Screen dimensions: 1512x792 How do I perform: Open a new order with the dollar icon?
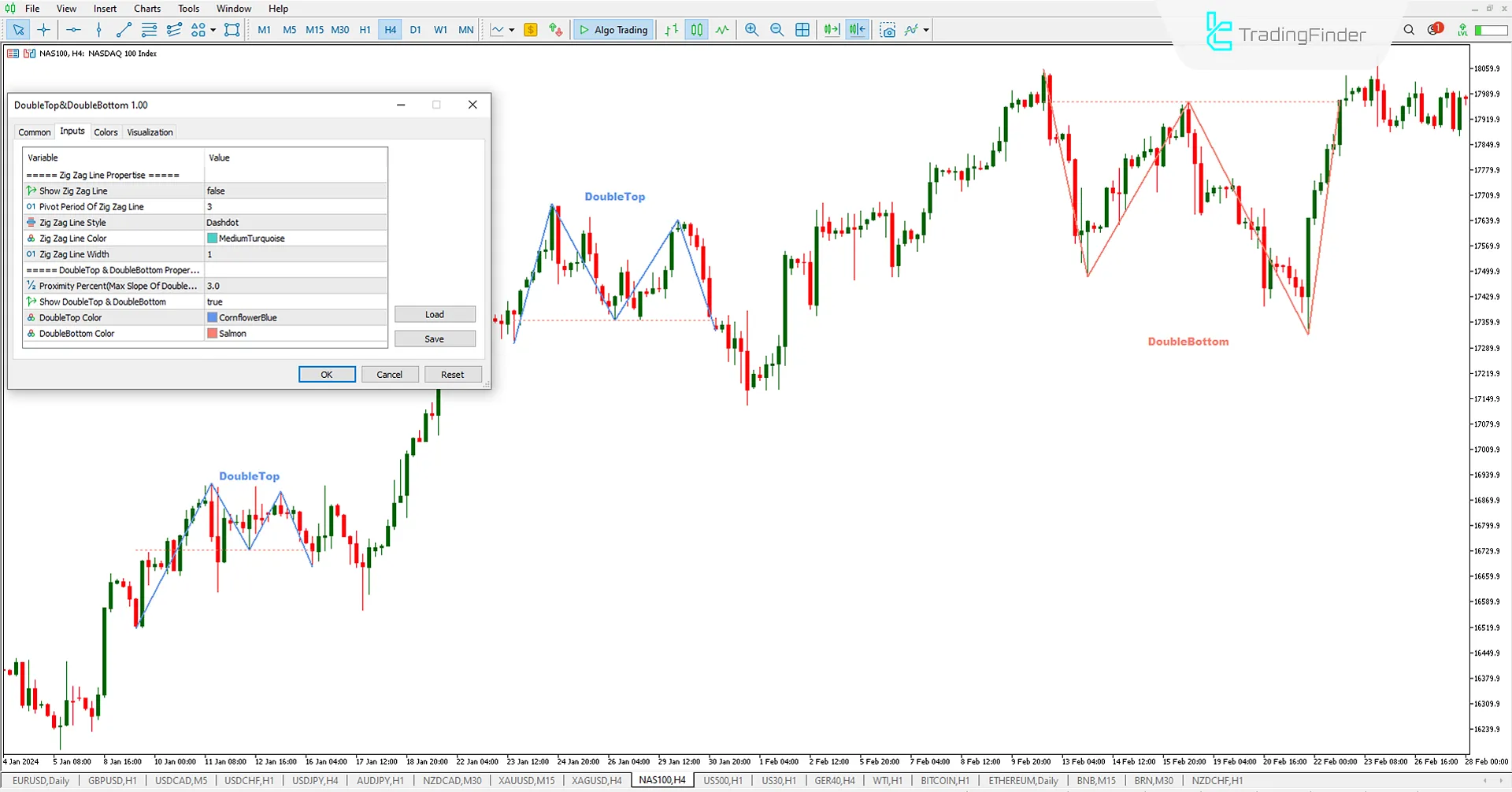531,29
